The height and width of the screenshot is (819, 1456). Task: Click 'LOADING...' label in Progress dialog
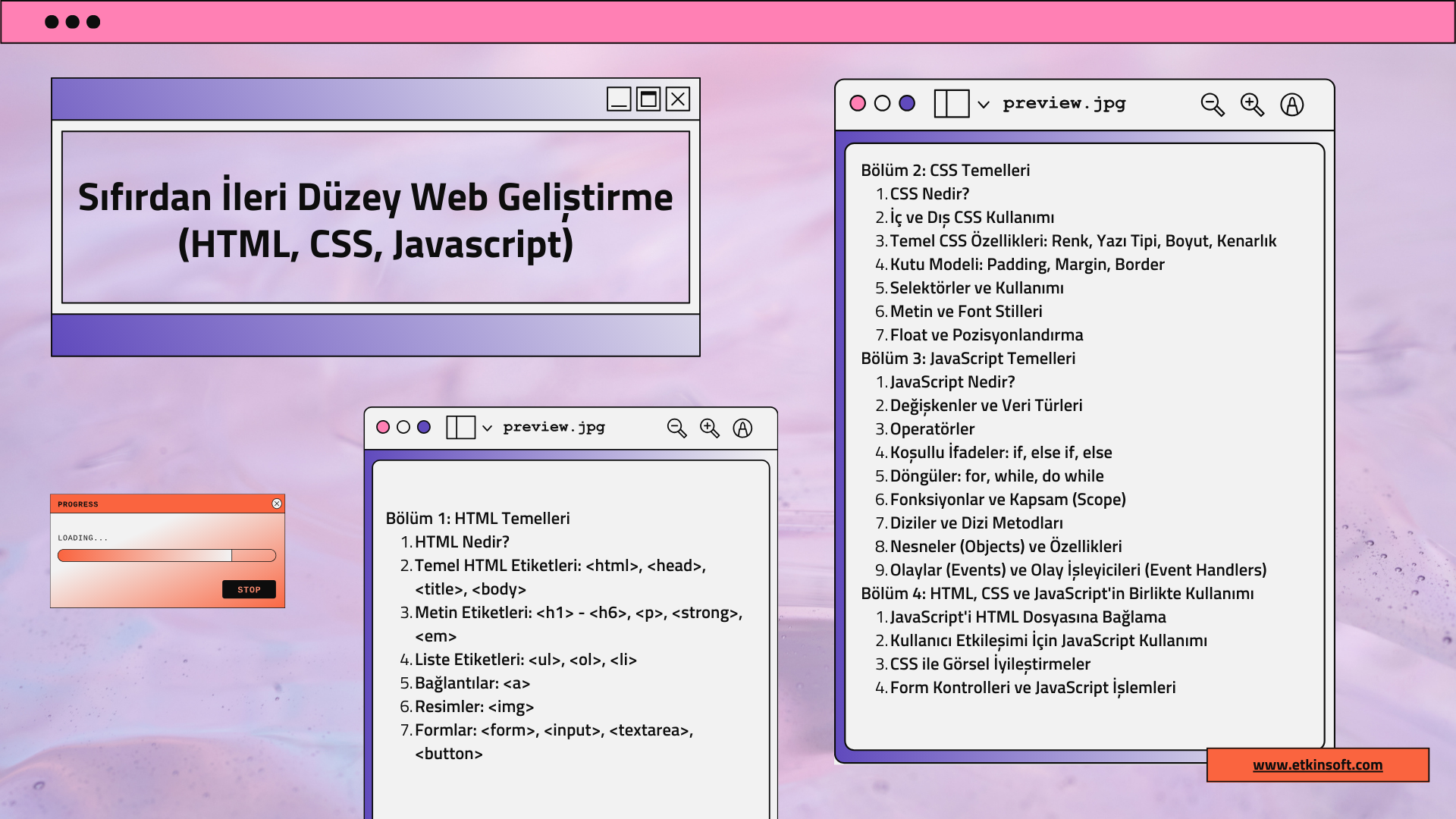(x=83, y=538)
